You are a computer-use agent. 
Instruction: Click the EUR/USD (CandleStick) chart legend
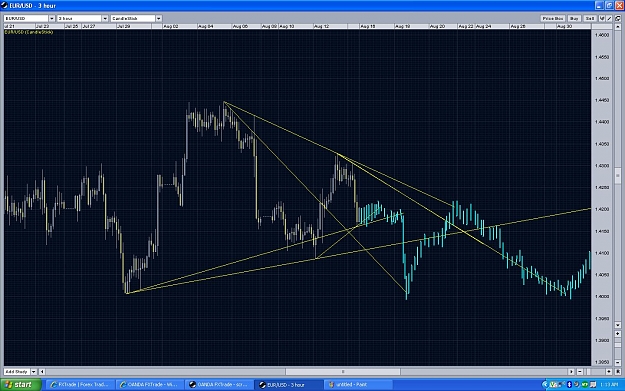tap(29, 32)
